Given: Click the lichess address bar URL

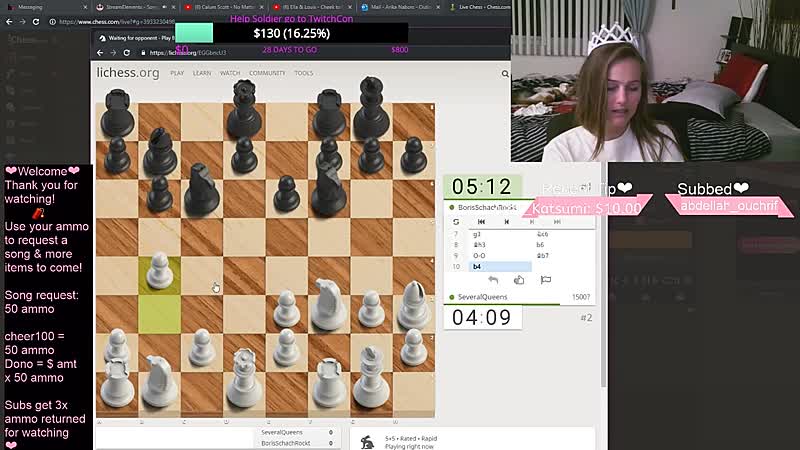Looking at the screenshot, I should [206, 52].
